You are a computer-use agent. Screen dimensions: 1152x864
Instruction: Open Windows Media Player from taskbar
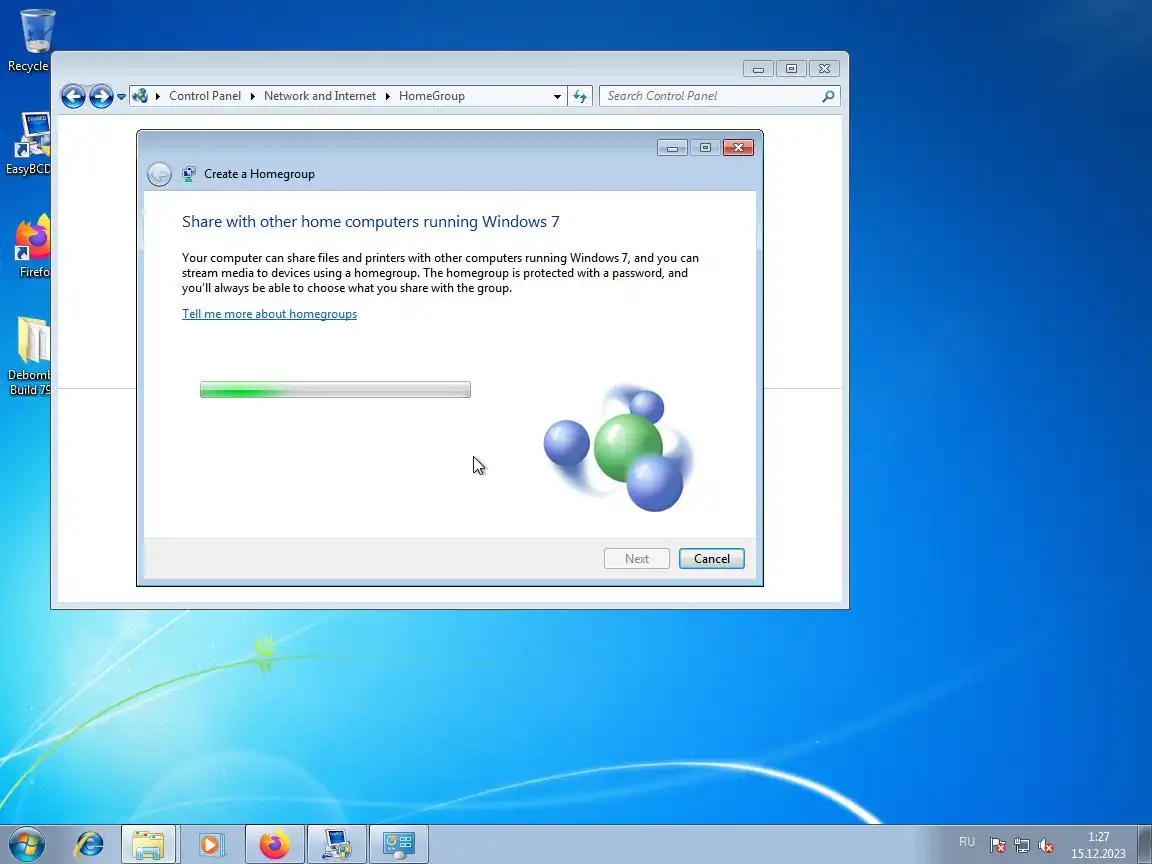point(210,845)
